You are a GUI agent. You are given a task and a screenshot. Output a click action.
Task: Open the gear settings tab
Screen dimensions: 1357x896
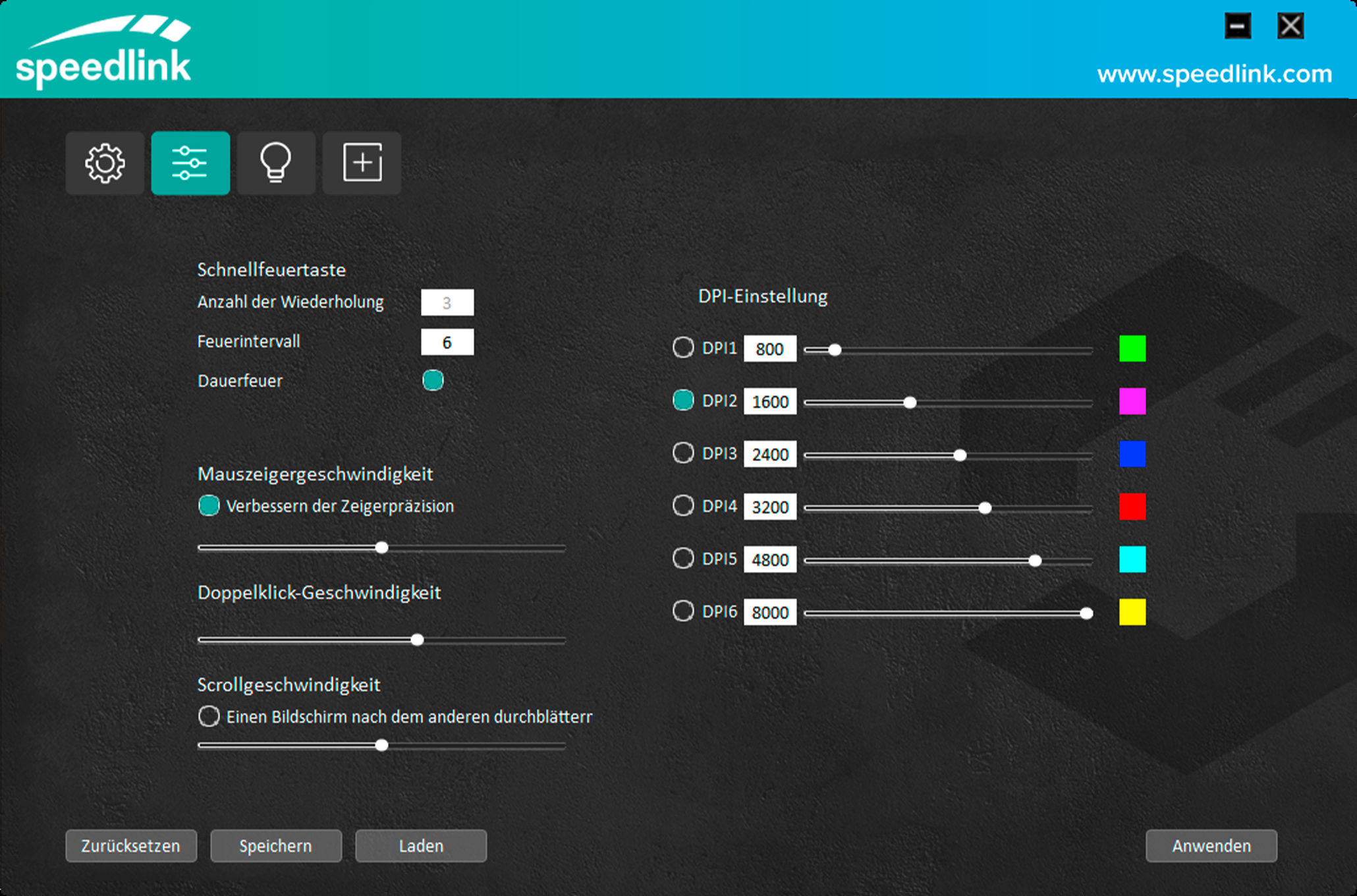click(105, 163)
